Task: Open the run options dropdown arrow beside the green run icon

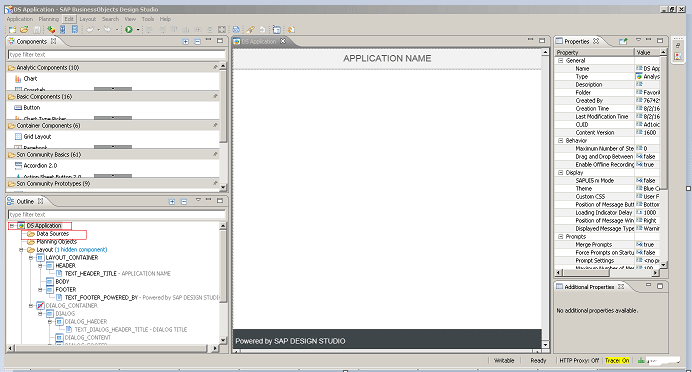Action: point(138,30)
